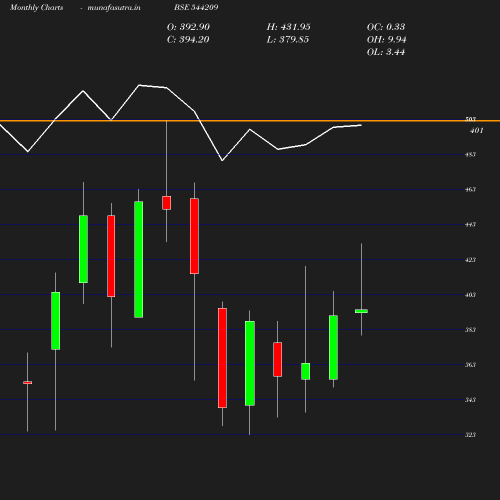
Task: Click the 'OH: 9.94' reading
Action: pos(386,40)
